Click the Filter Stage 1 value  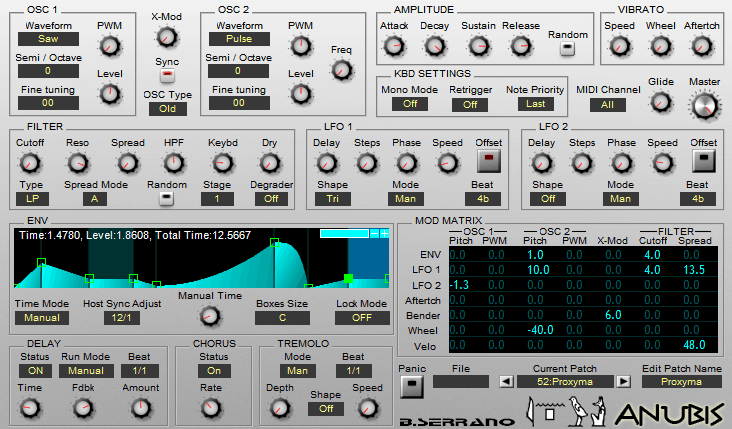click(217, 199)
